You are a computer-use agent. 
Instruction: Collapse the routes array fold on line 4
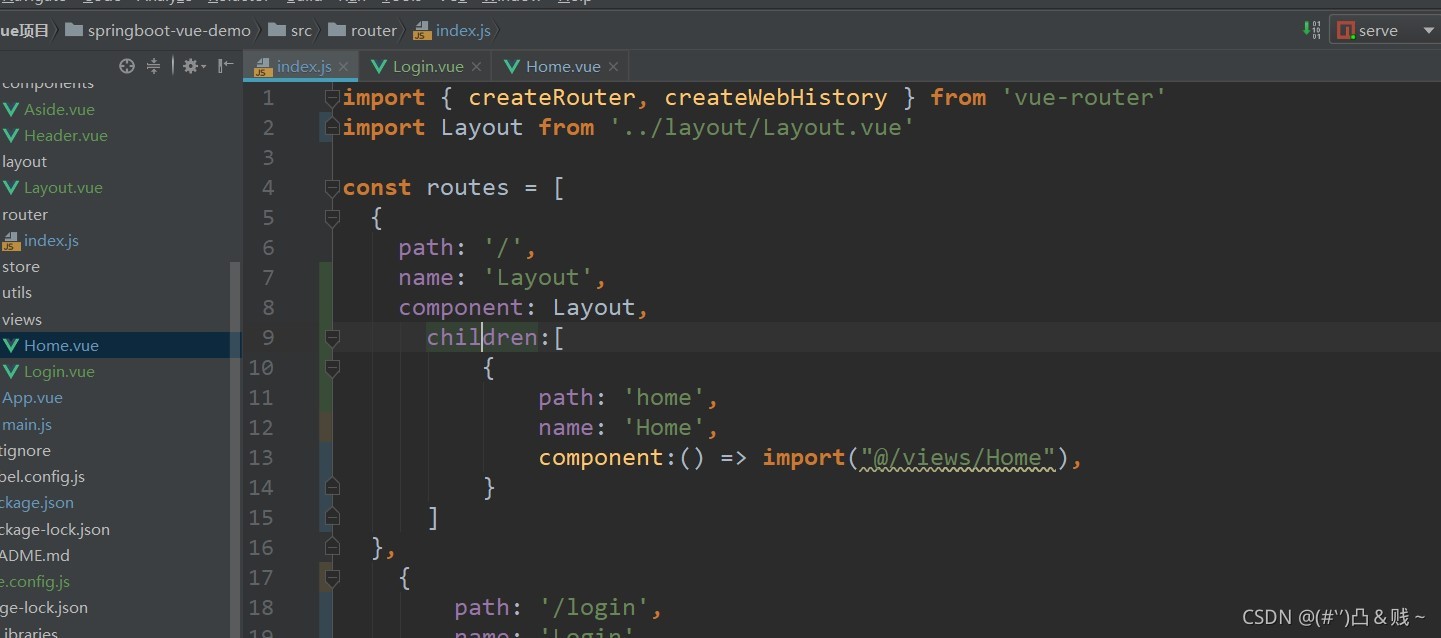332,187
